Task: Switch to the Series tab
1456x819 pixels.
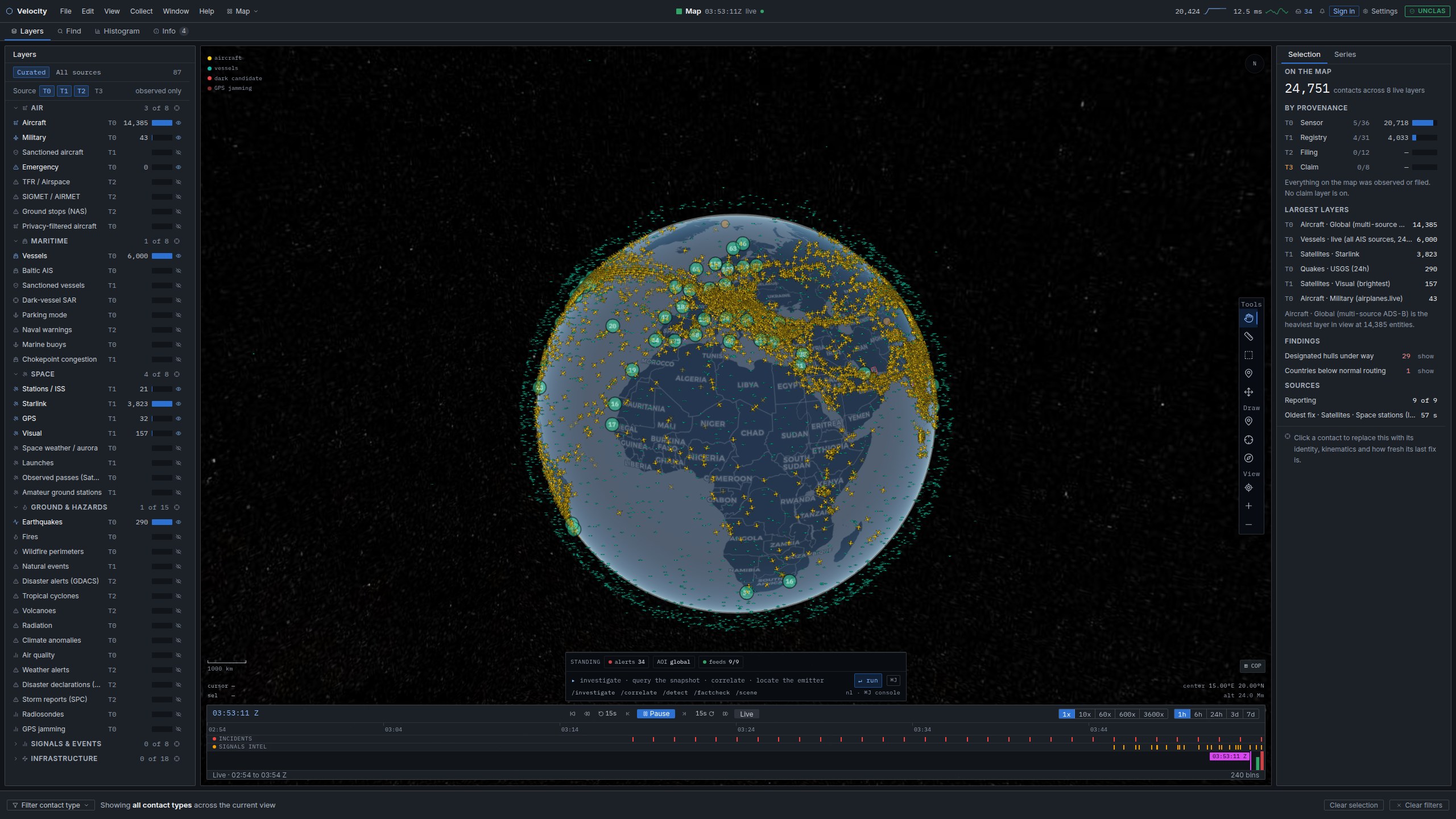Action: pos(1345,55)
